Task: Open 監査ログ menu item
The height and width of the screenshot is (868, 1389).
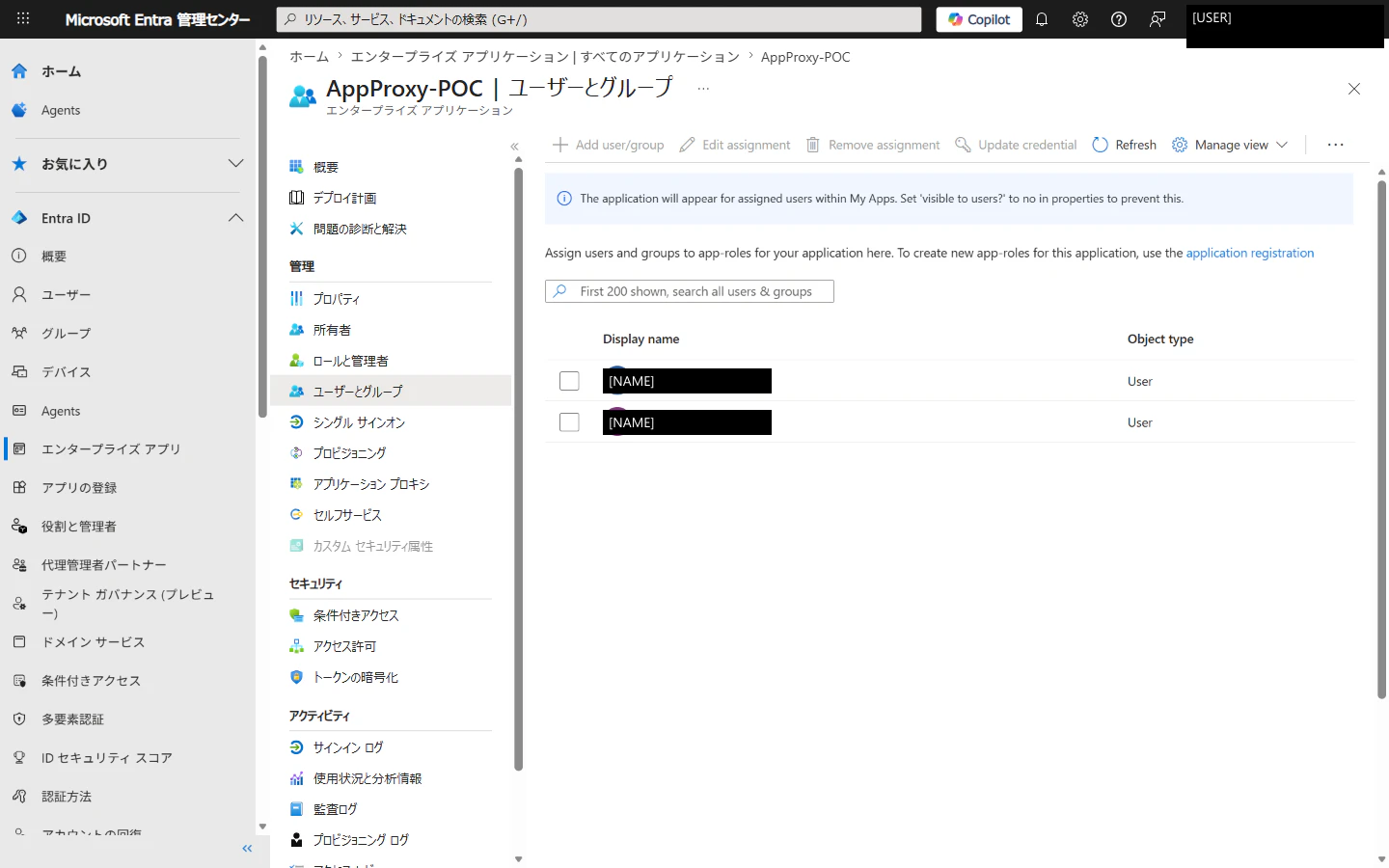Action: [336, 809]
